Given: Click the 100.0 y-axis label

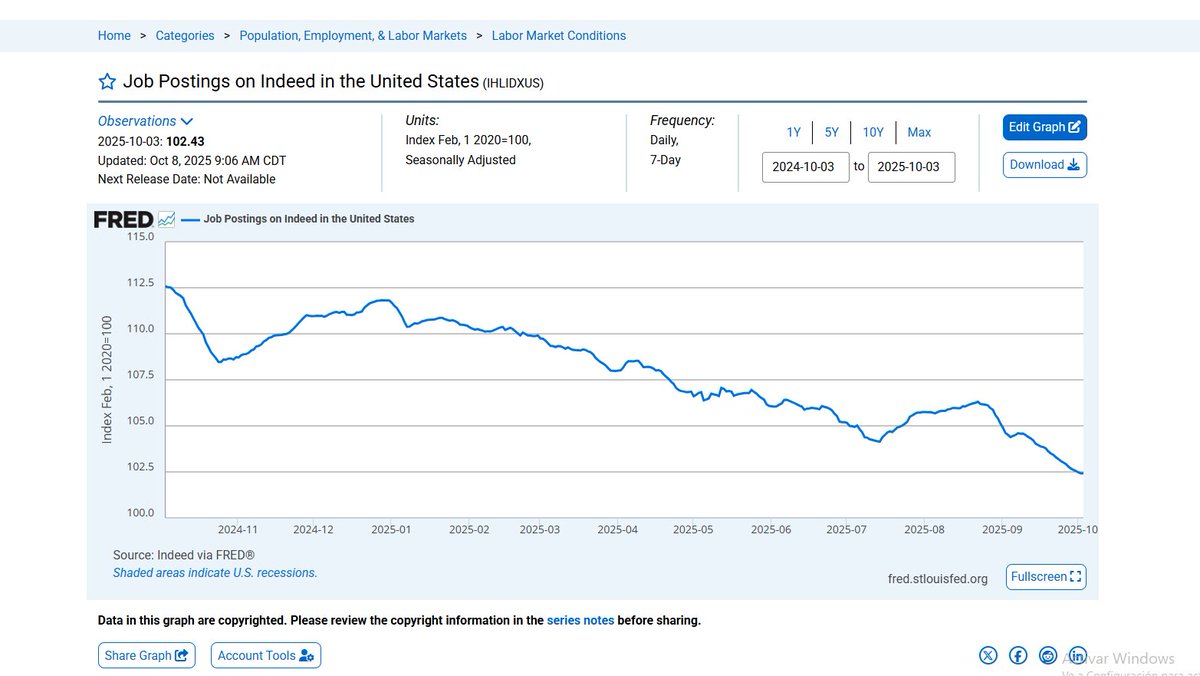Looking at the screenshot, I should coord(140,513).
